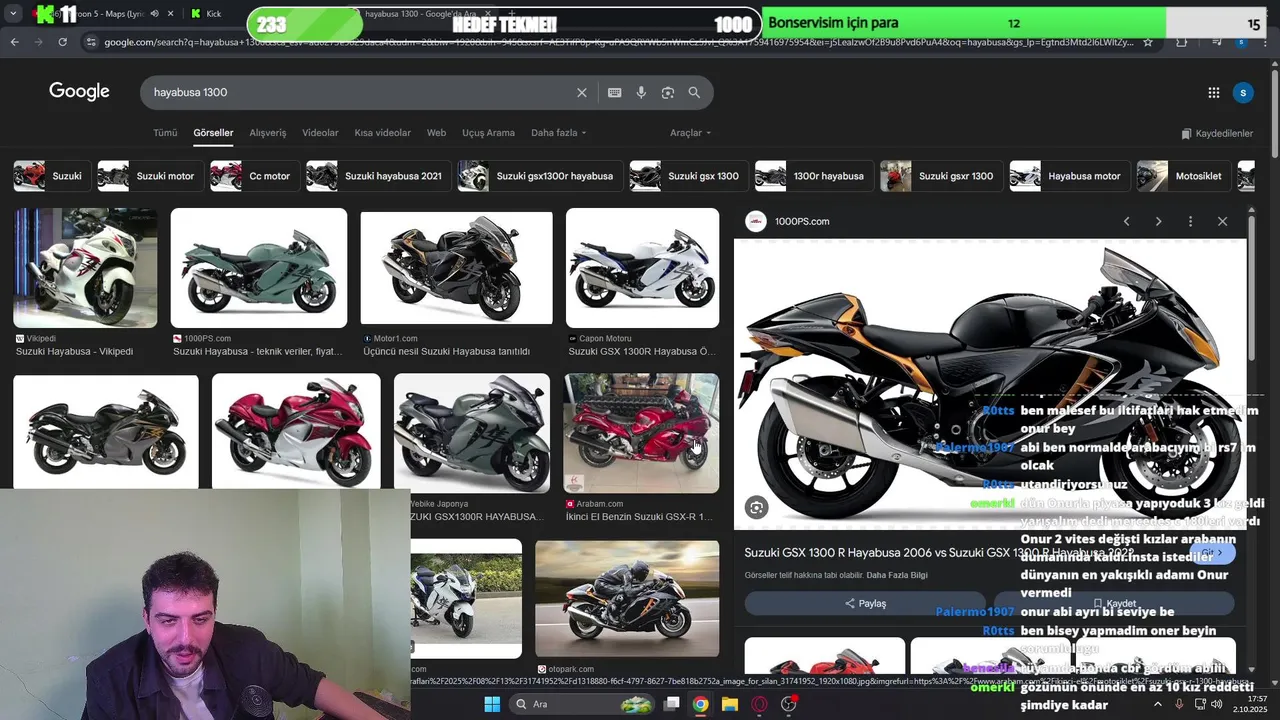1280x720 pixels.
Task: Close the image preview panel
Action: [x=1222, y=221]
